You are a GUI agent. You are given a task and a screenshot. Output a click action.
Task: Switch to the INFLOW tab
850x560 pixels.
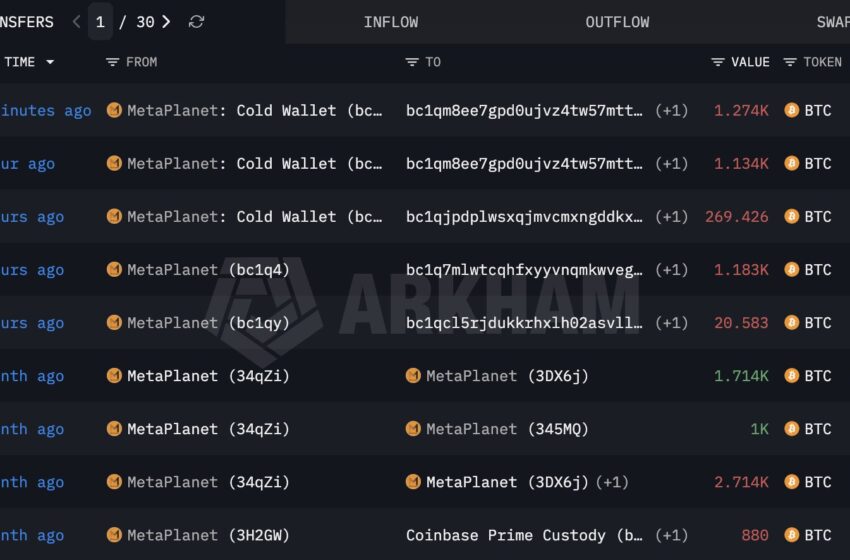(x=390, y=22)
